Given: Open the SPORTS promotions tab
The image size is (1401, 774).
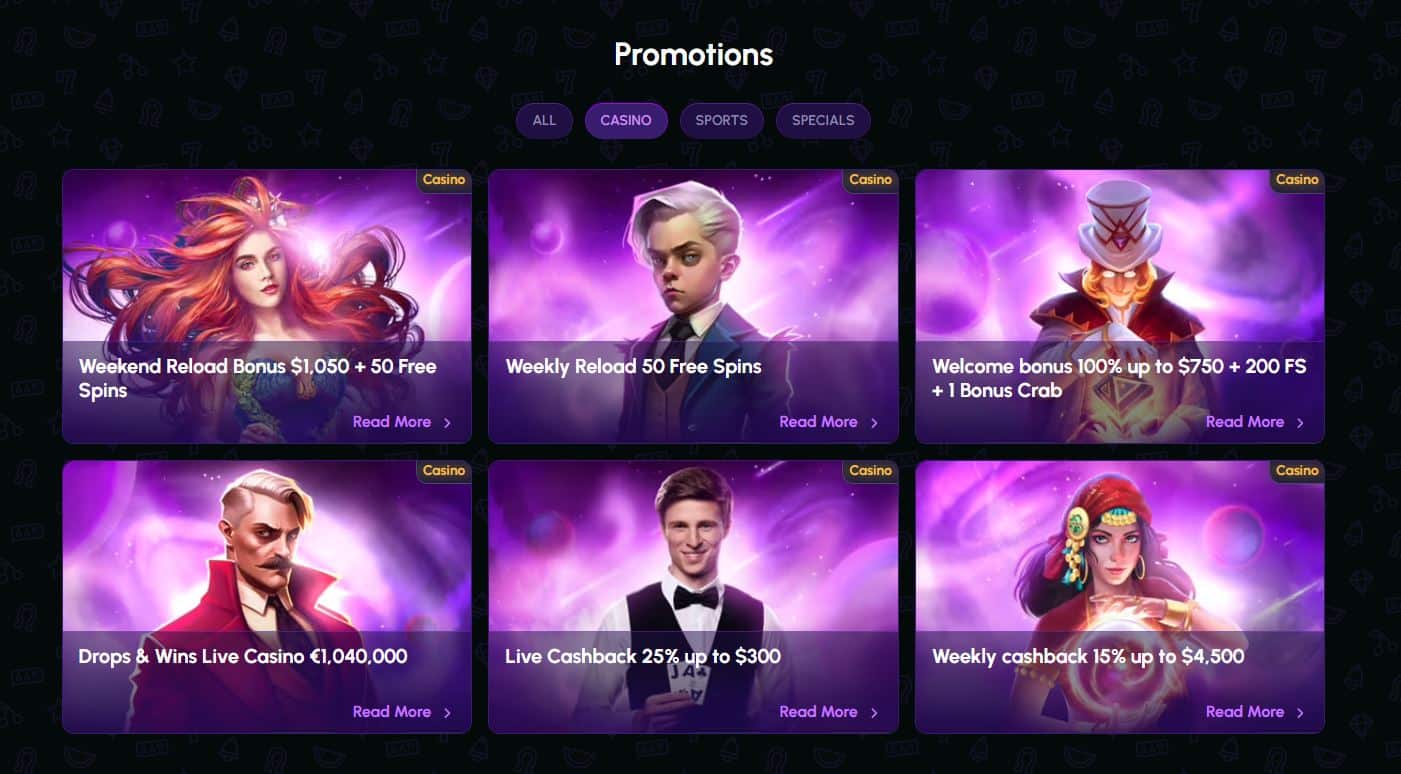Looking at the screenshot, I should (721, 120).
